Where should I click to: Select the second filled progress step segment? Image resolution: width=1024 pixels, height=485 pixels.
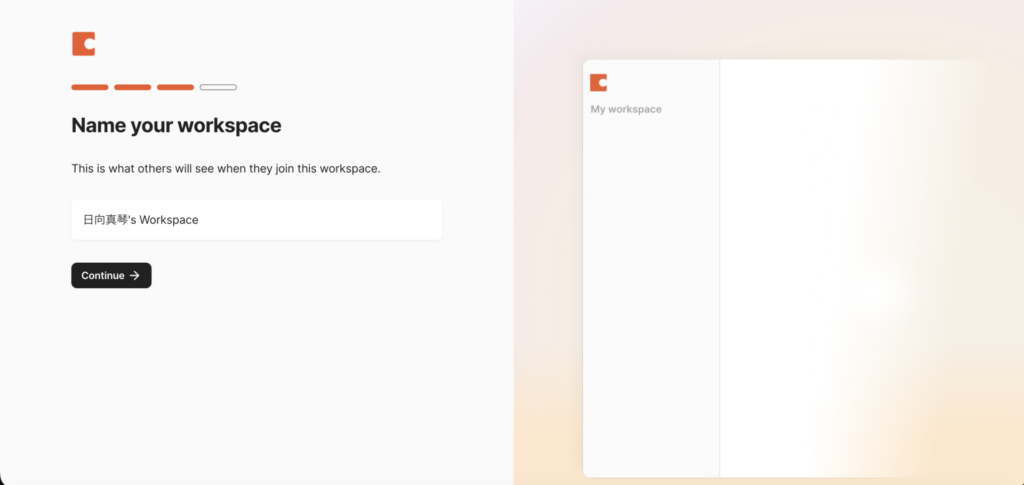click(132, 87)
